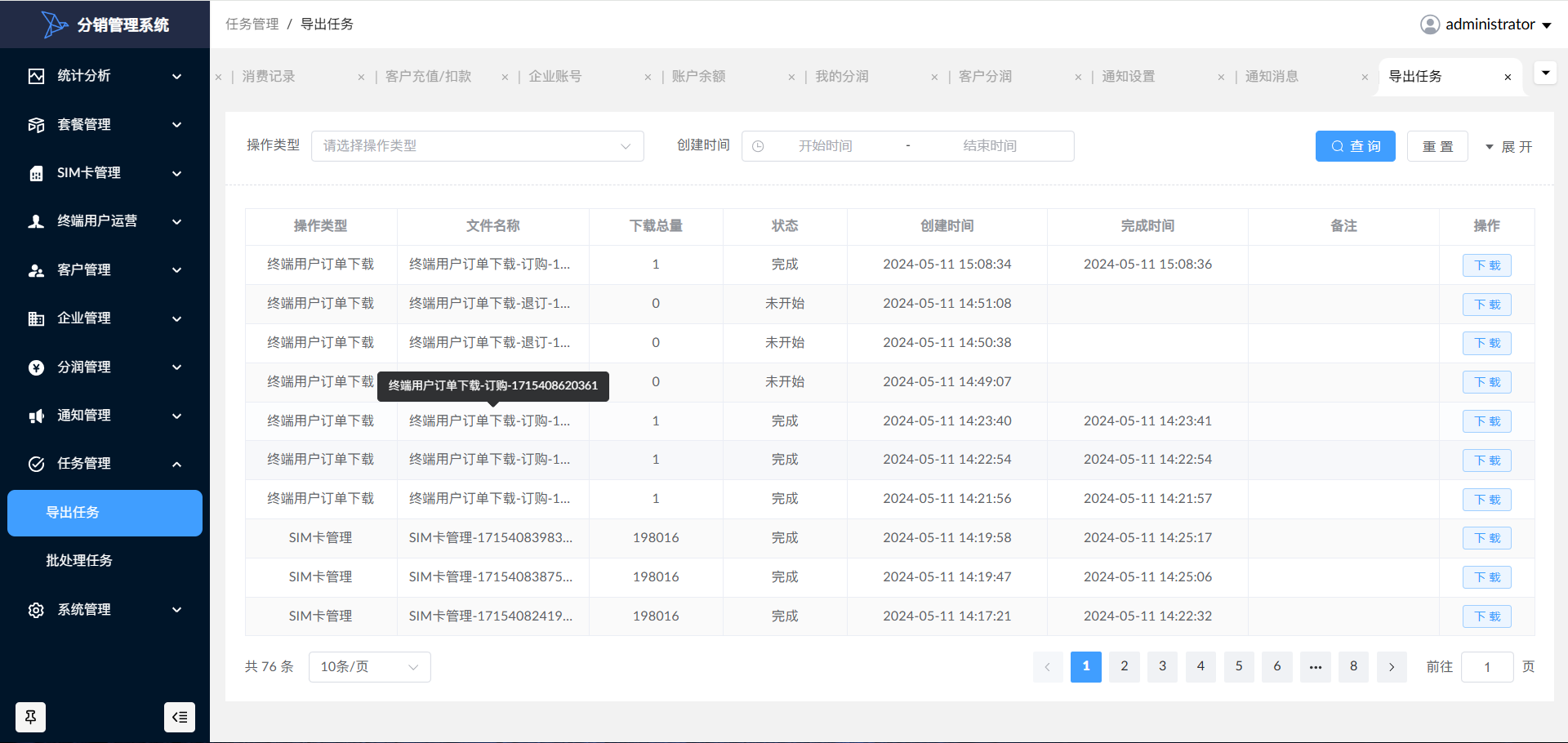Screen dimensions: 1568x743
Task: Go to page 2
Action: [1125, 667]
